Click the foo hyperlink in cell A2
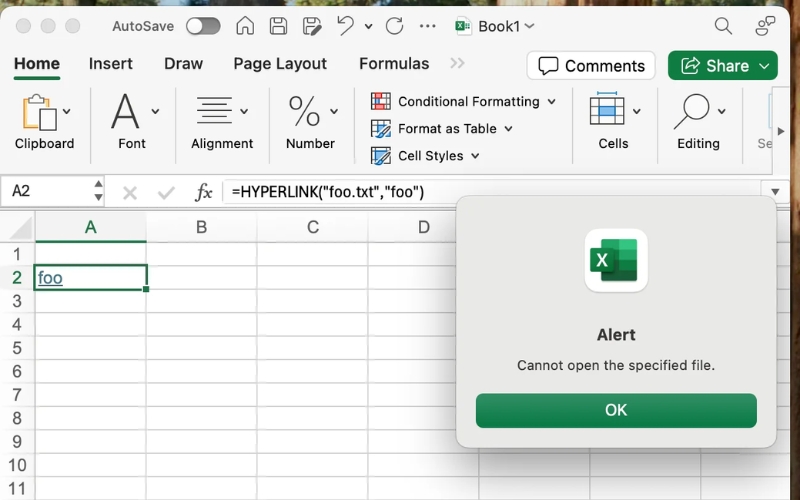Viewport: 800px width, 500px height. pos(50,278)
